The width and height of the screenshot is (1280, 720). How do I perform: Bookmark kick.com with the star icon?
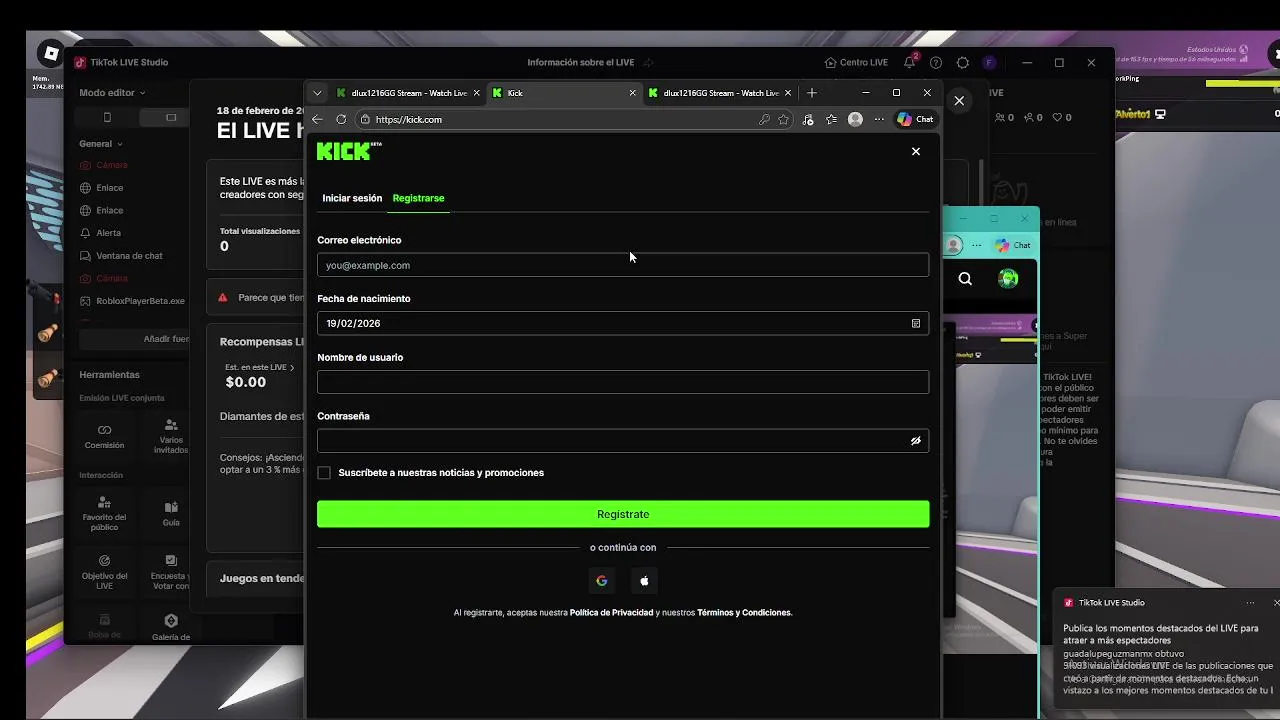point(783,119)
